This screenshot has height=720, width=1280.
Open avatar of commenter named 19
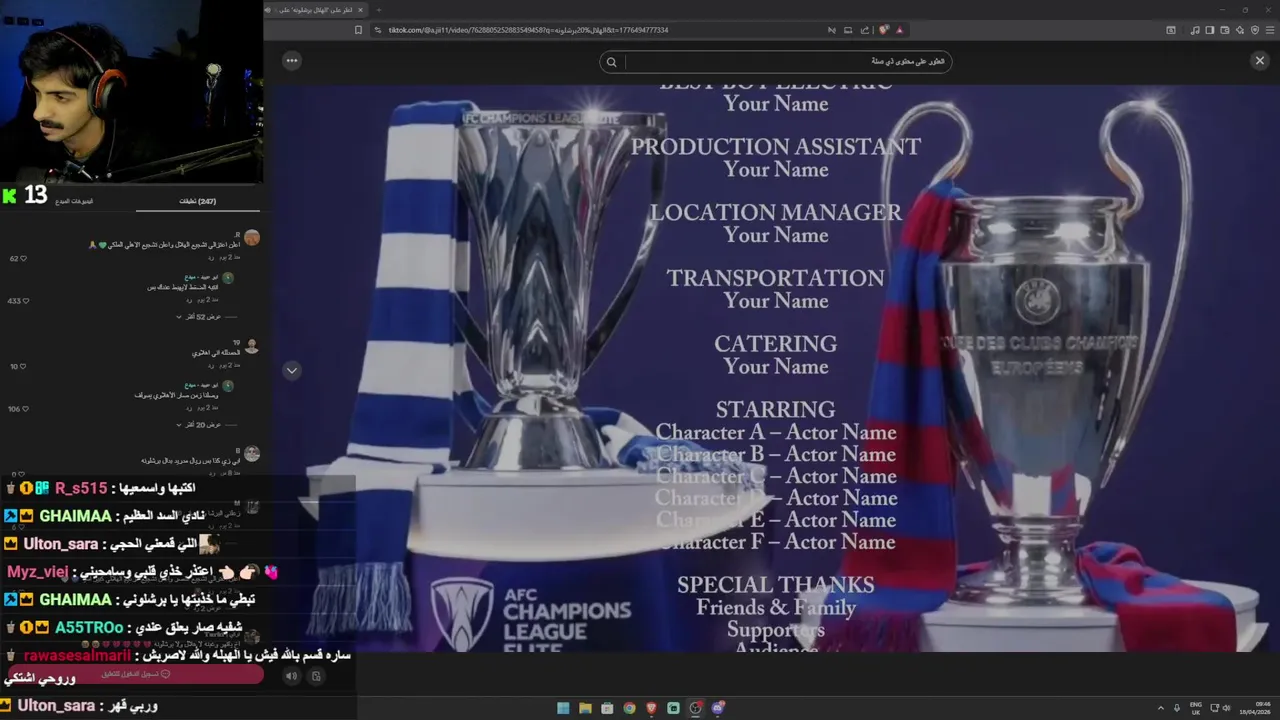252,346
